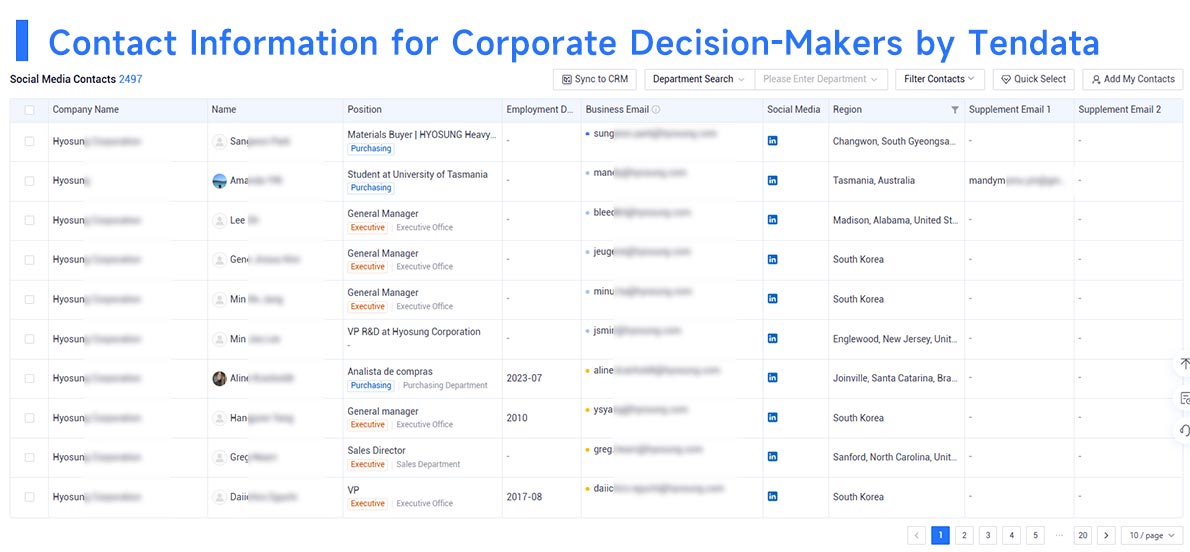Screen dimensions: 1190x552
Task: Check the box for Materials Buyer row
Action: tap(30, 141)
